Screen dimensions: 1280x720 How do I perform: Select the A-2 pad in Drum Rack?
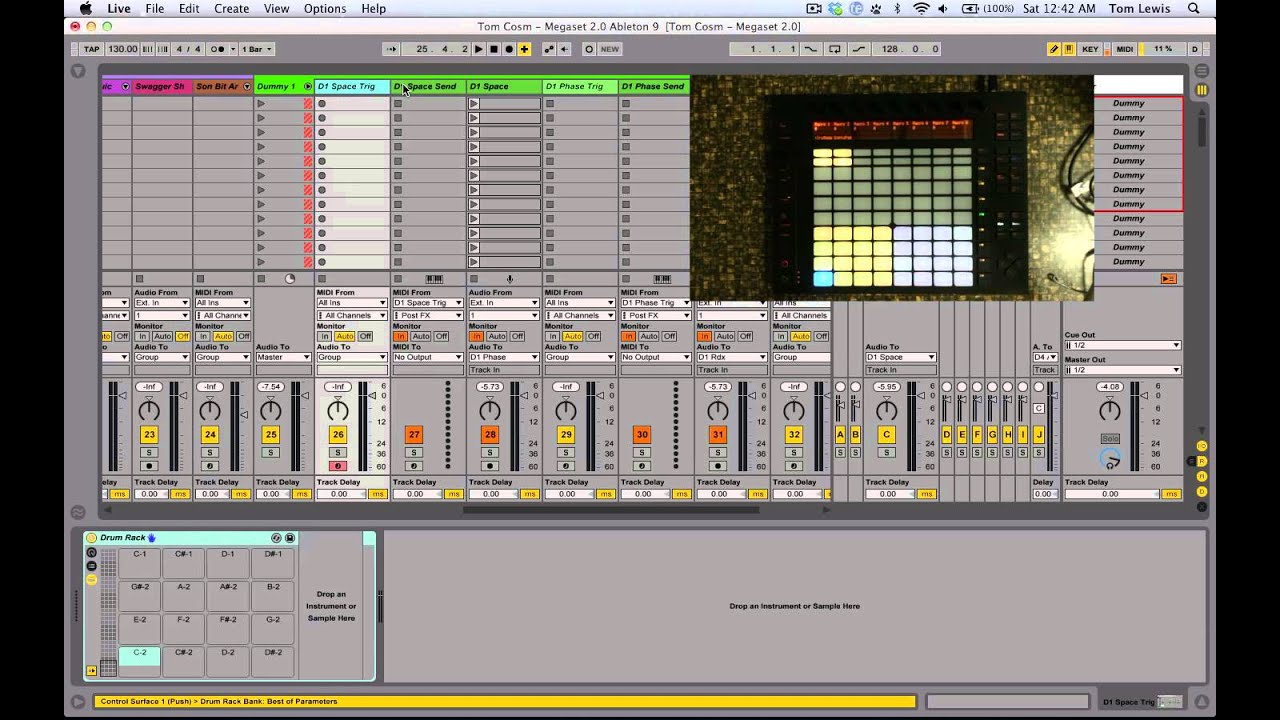click(x=184, y=595)
